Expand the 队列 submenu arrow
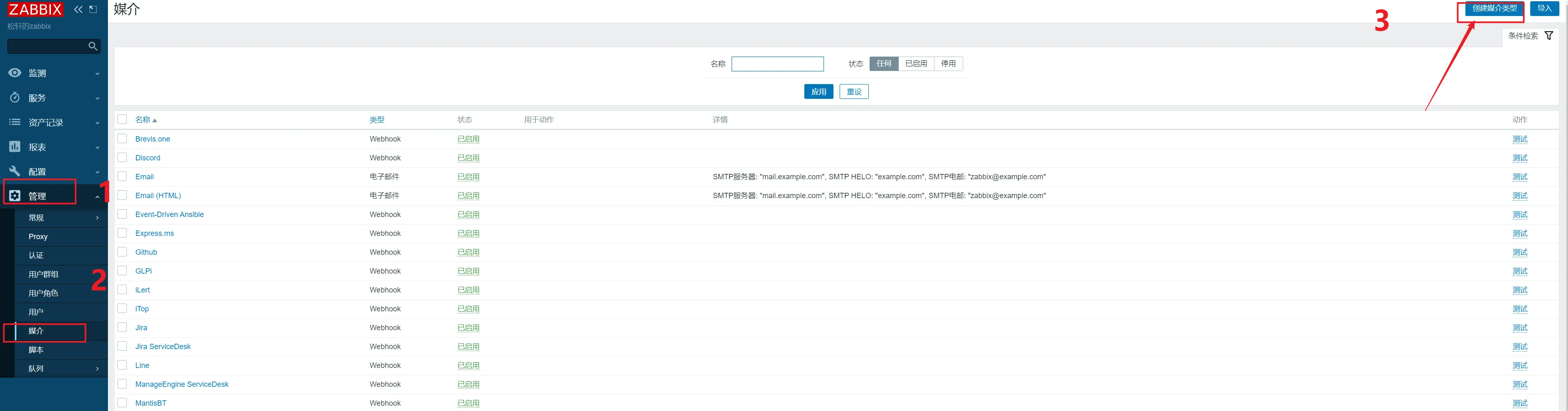This screenshot has height=411, width=1568. [97, 368]
